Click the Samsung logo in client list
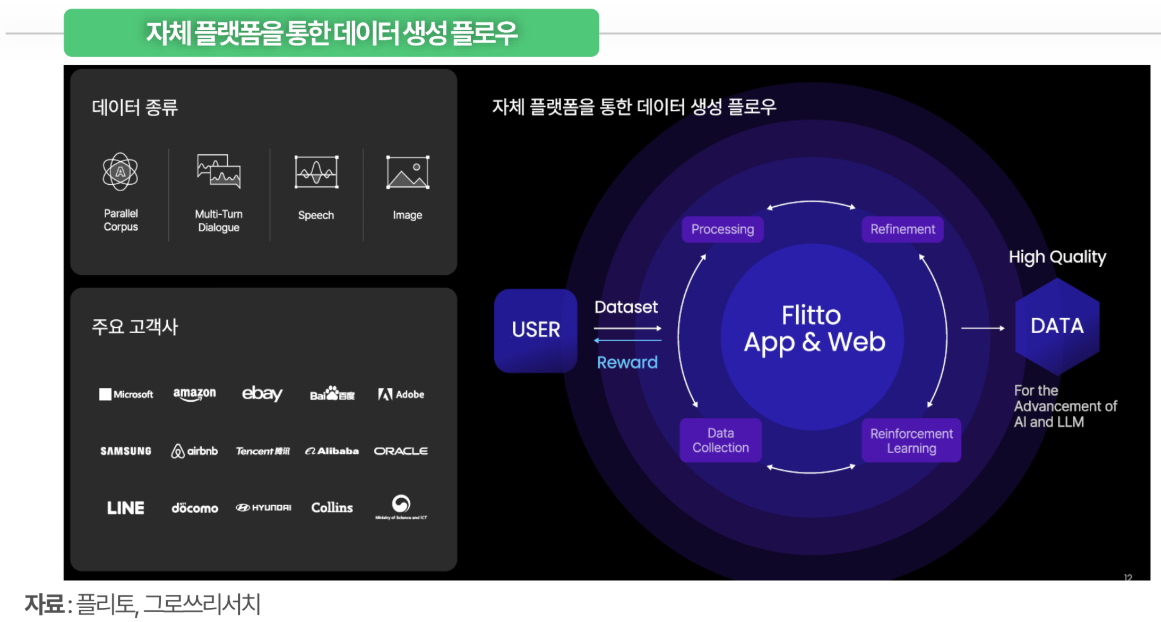 tap(125, 450)
